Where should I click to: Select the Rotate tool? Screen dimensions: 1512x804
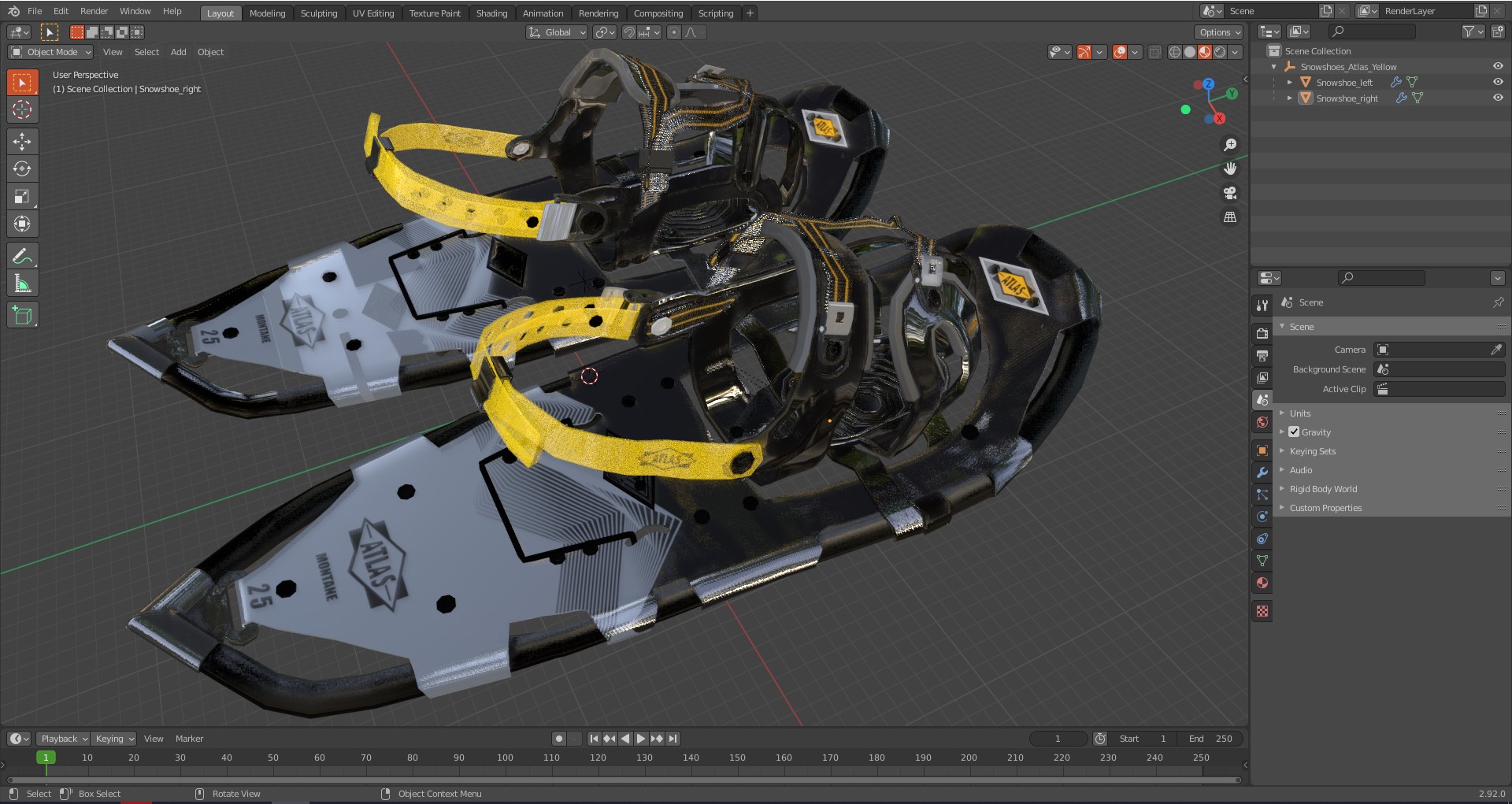coord(22,169)
